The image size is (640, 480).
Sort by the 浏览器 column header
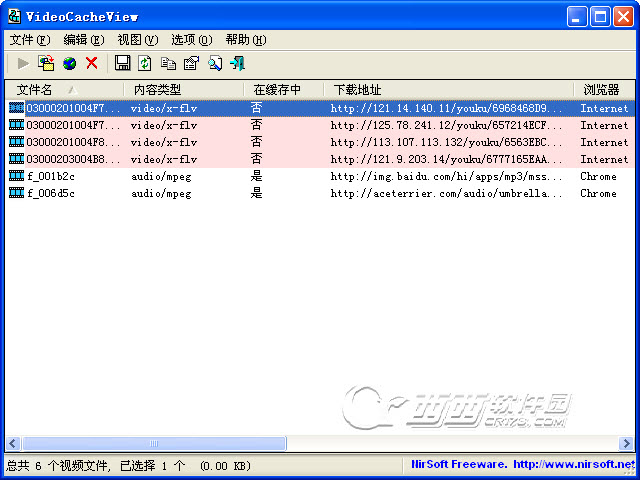[x=604, y=89]
